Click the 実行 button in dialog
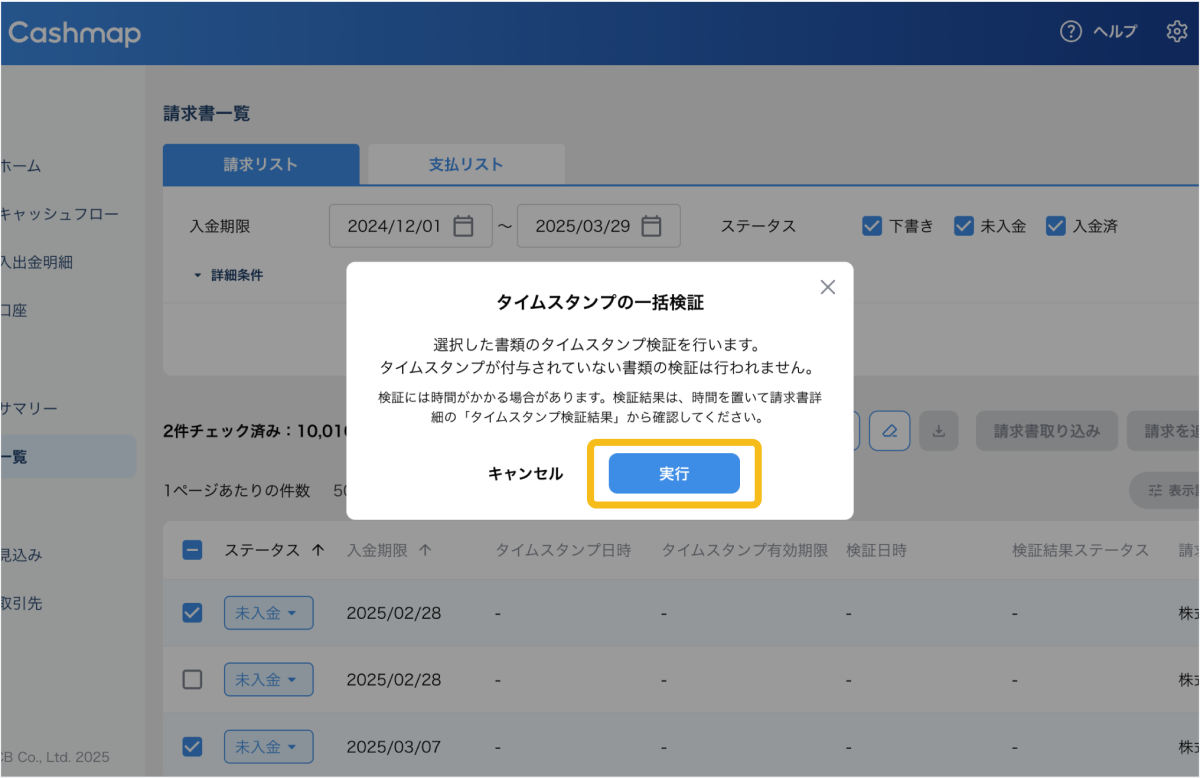The image size is (1200, 778). 674,474
